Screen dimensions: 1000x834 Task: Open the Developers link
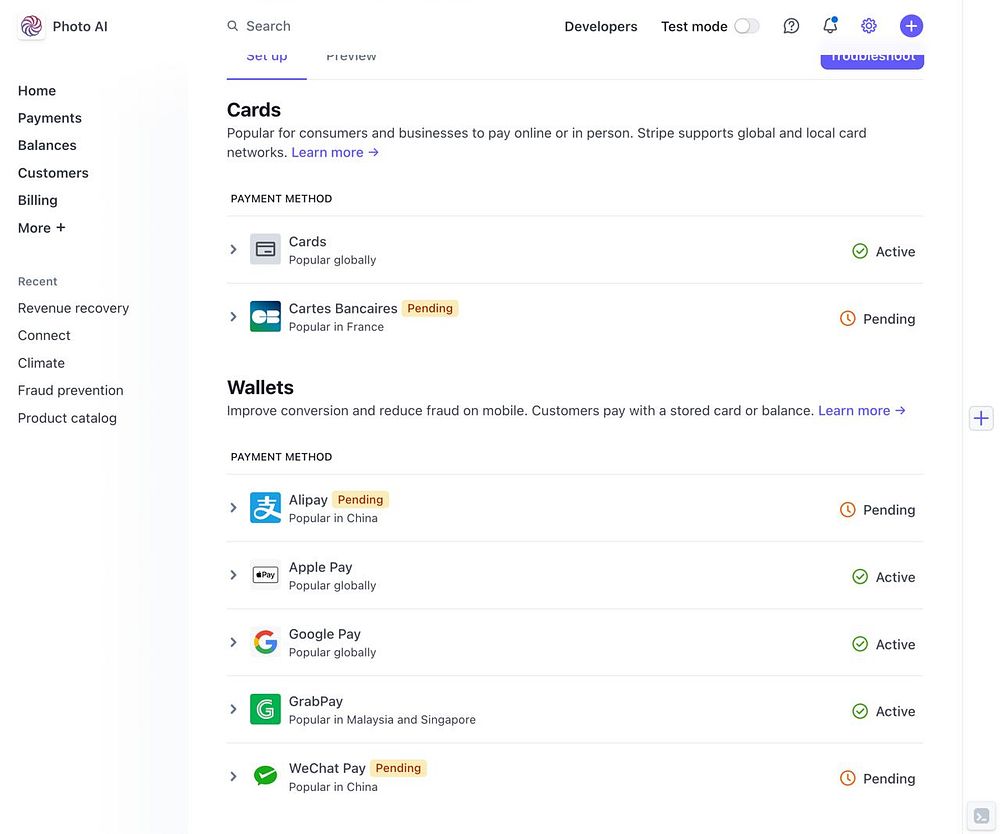pos(601,26)
